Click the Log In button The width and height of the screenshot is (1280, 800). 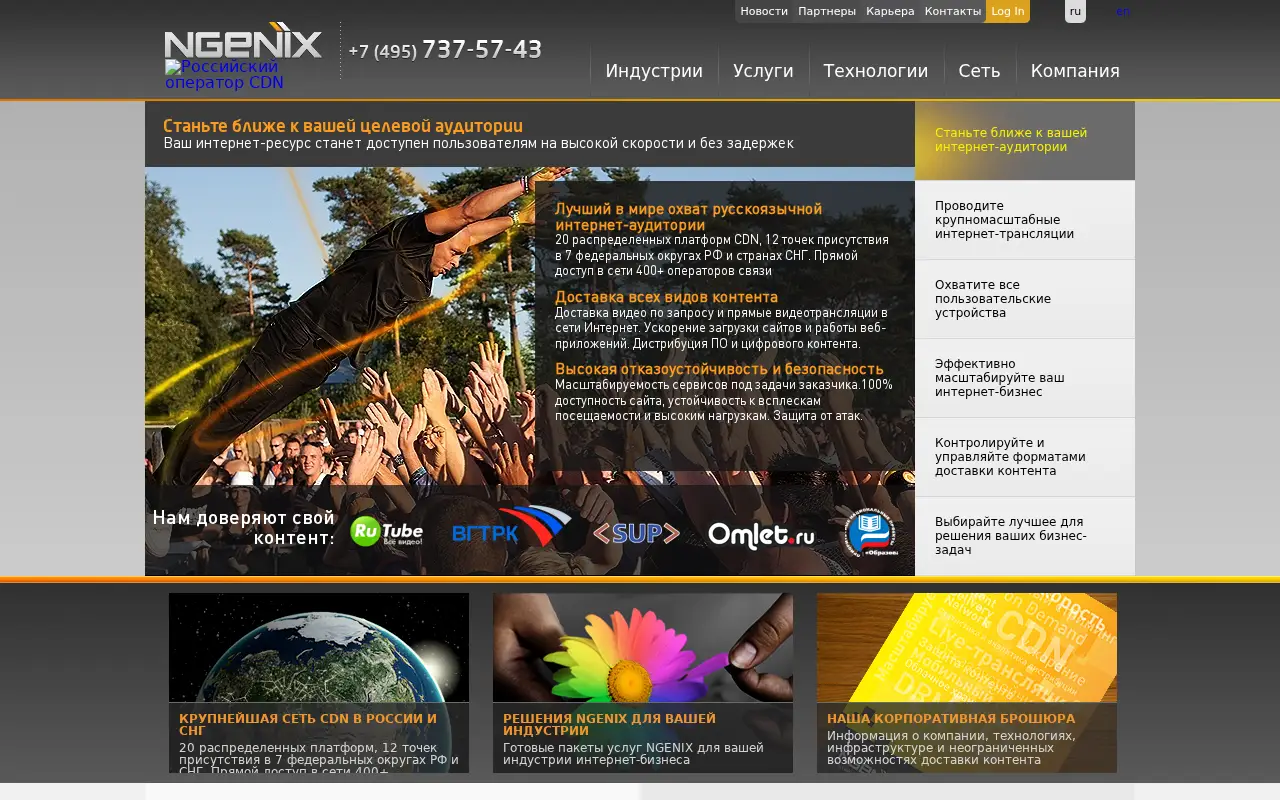click(1008, 11)
